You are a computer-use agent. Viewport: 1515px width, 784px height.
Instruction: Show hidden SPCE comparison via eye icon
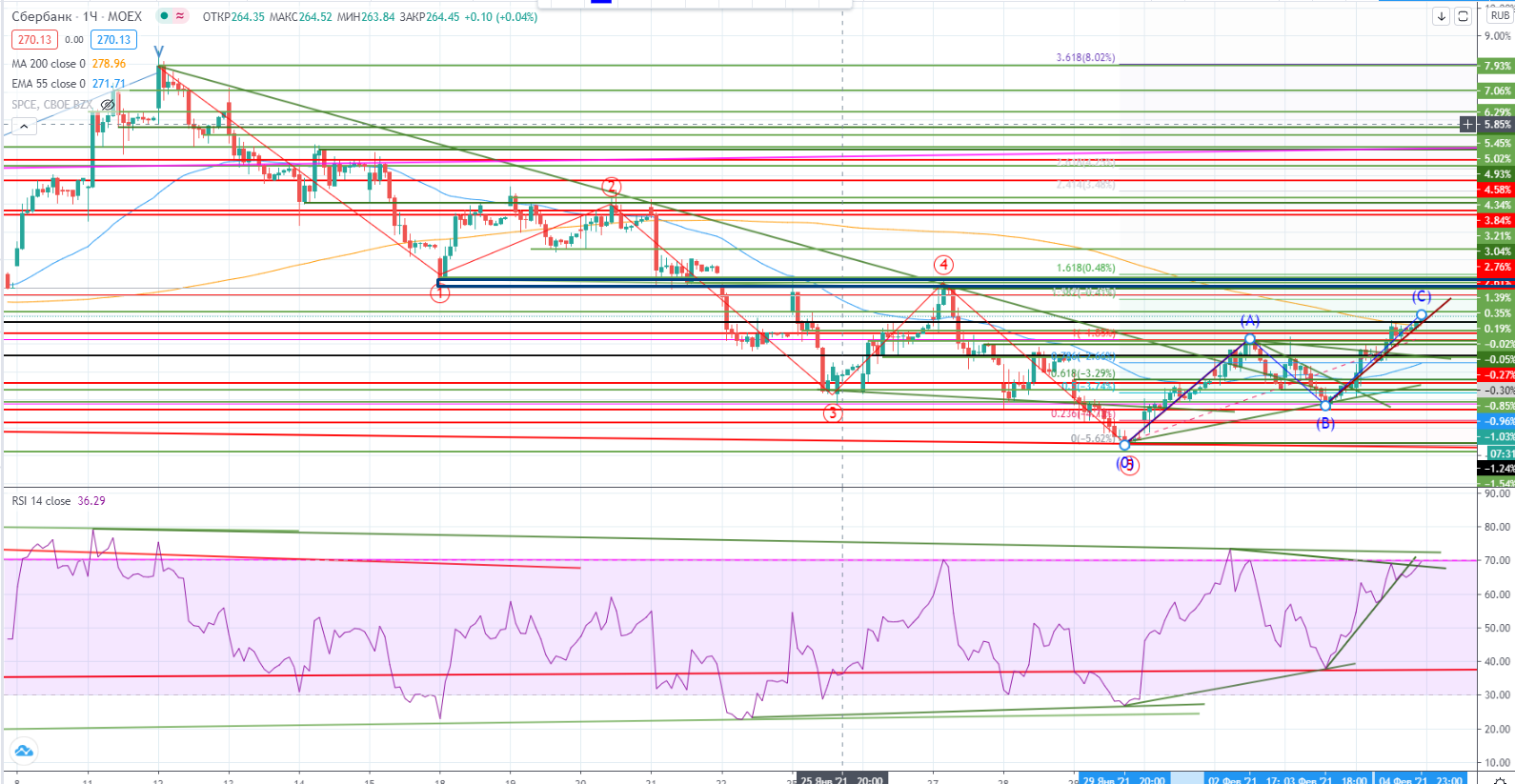tap(108, 105)
